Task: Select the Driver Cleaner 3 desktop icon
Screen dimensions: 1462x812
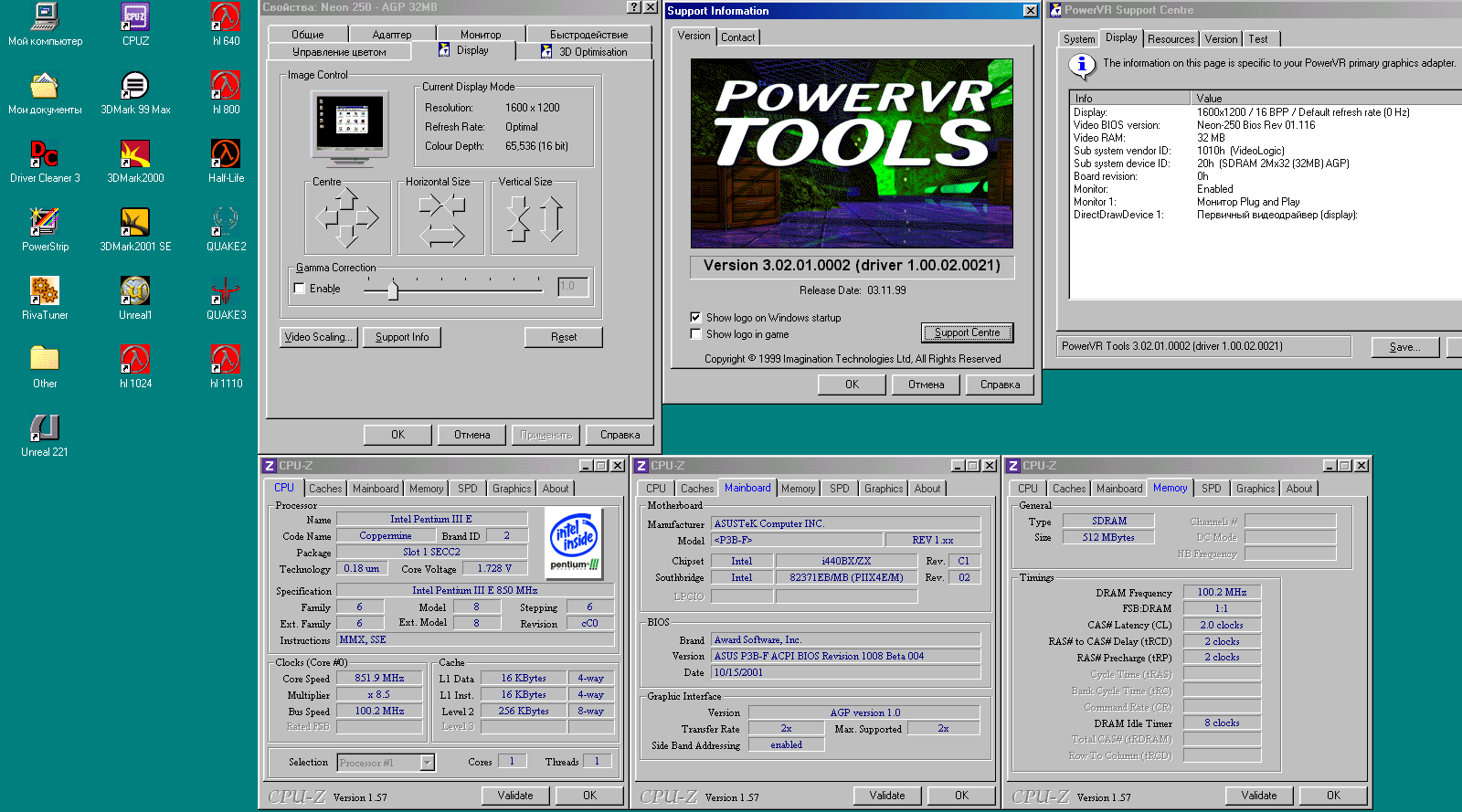Action: tap(45, 161)
